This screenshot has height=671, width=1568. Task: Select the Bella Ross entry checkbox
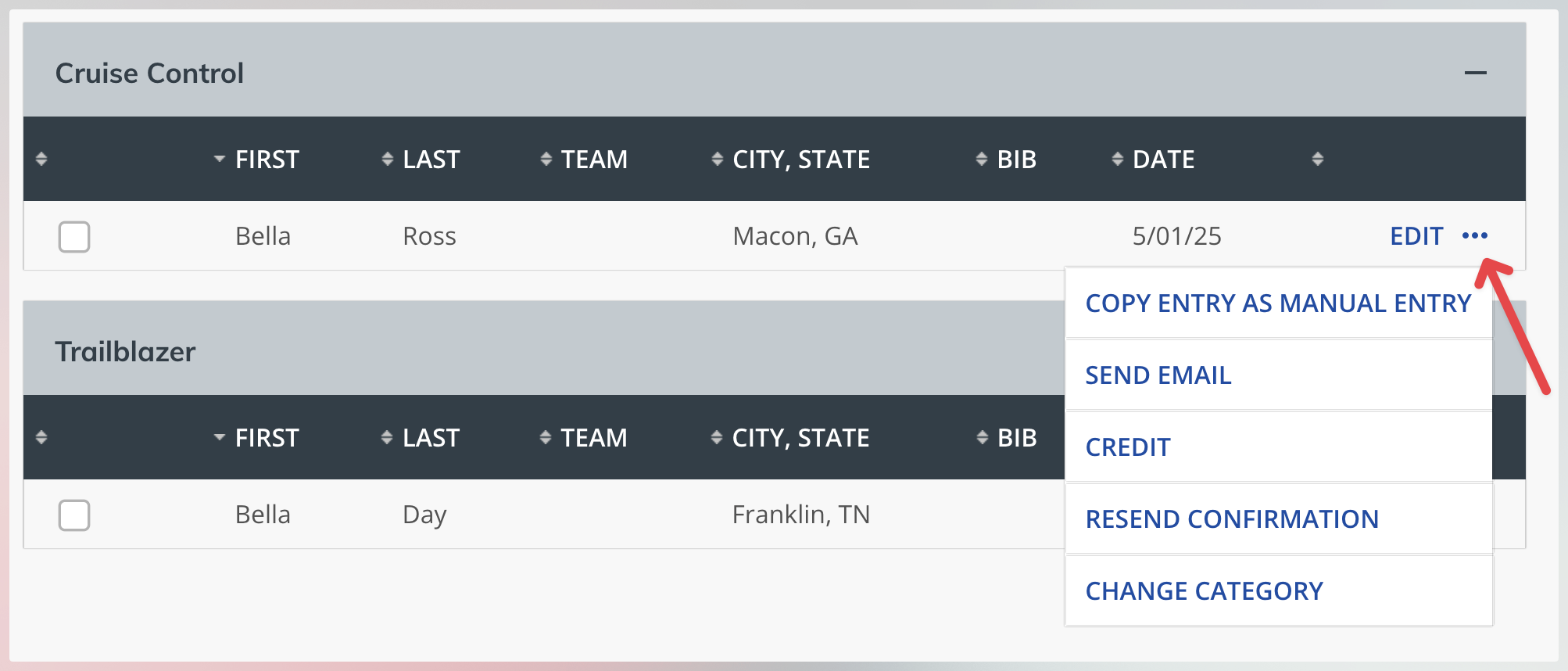click(x=74, y=237)
